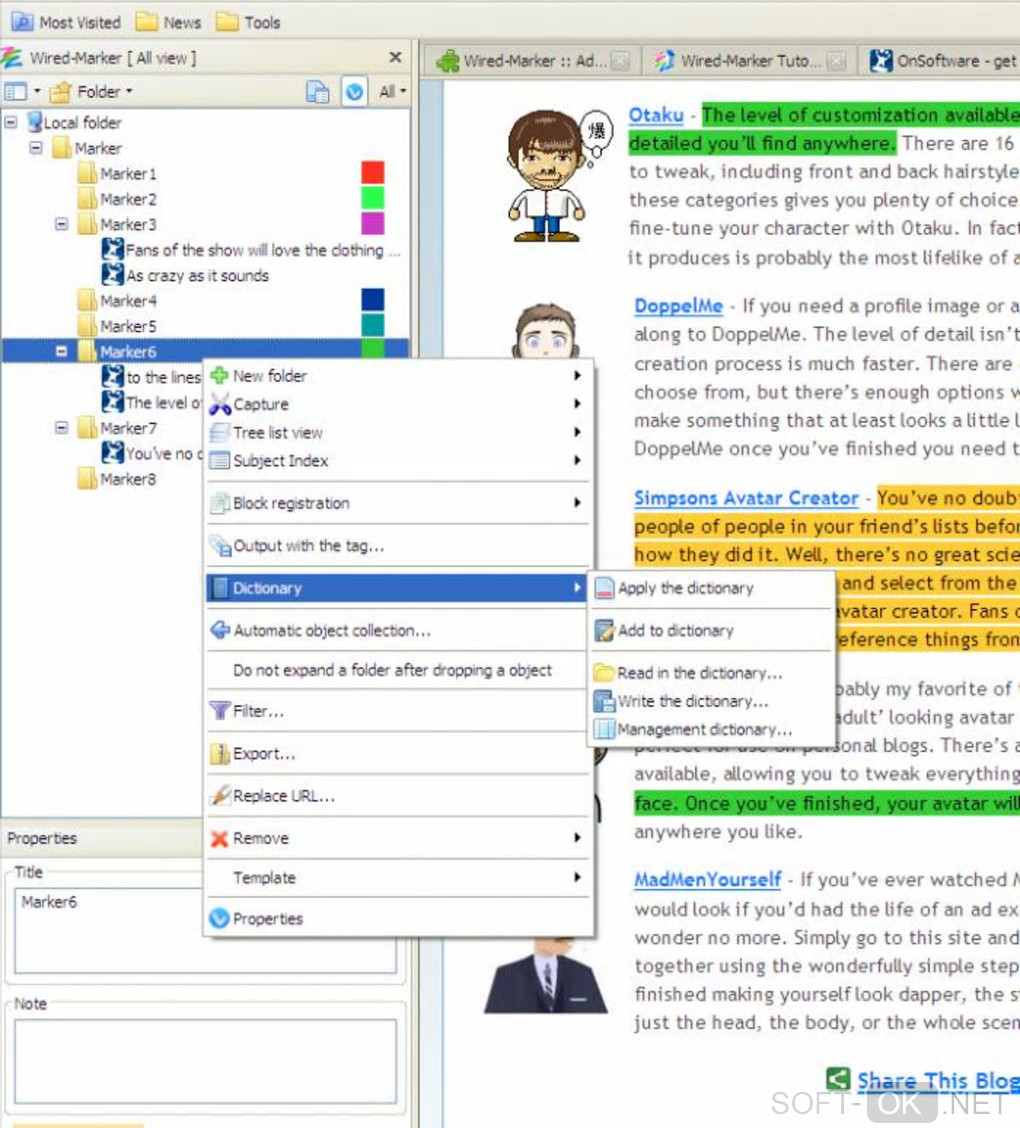
Task: Choose Write the dictionary
Action: coord(711,701)
